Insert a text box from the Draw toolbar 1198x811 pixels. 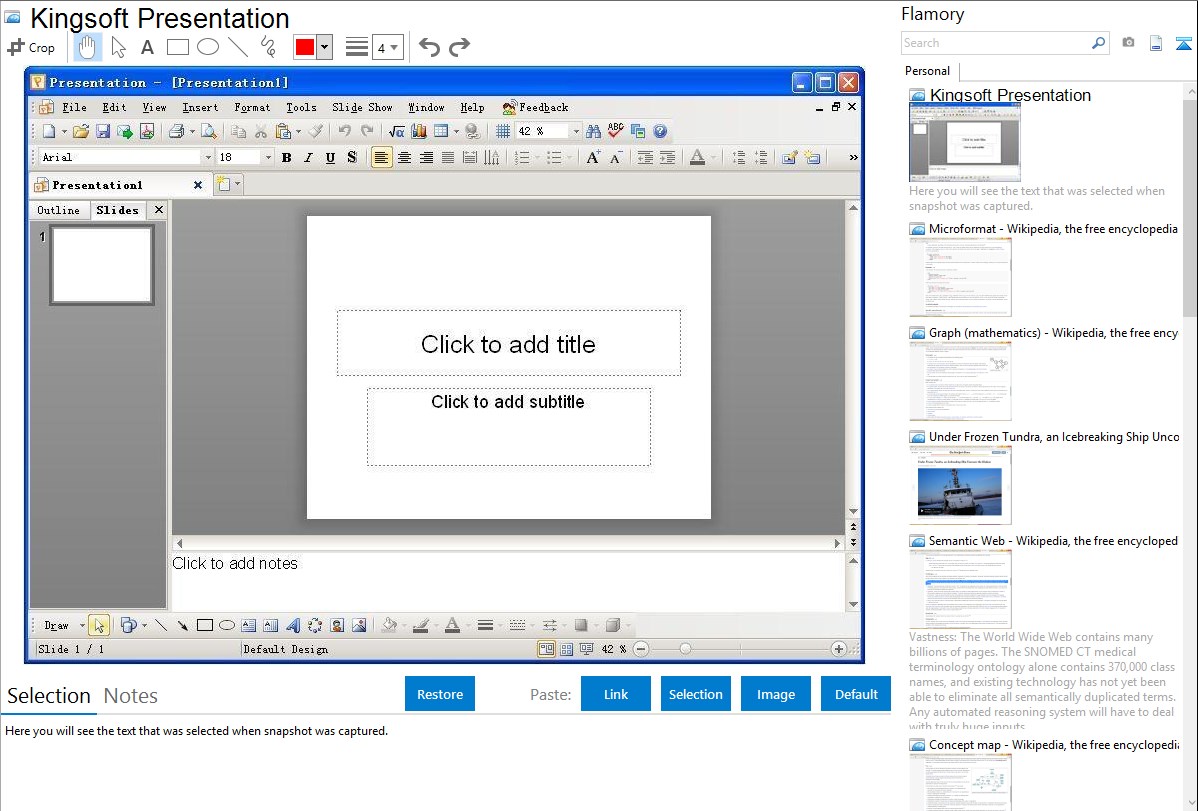pyautogui.click(x=248, y=625)
